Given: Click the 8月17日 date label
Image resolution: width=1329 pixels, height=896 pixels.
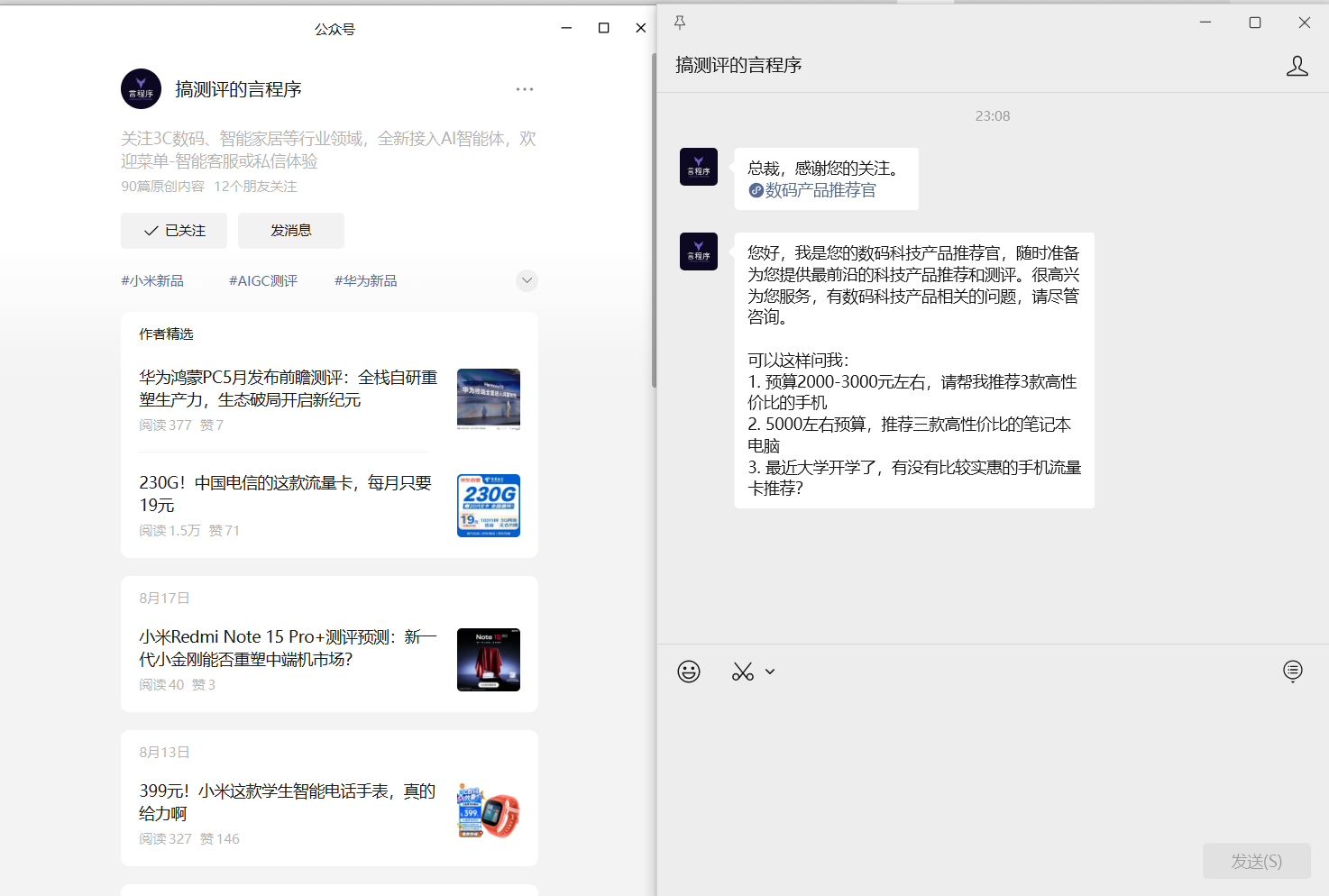Looking at the screenshot, I should [164, 599].
